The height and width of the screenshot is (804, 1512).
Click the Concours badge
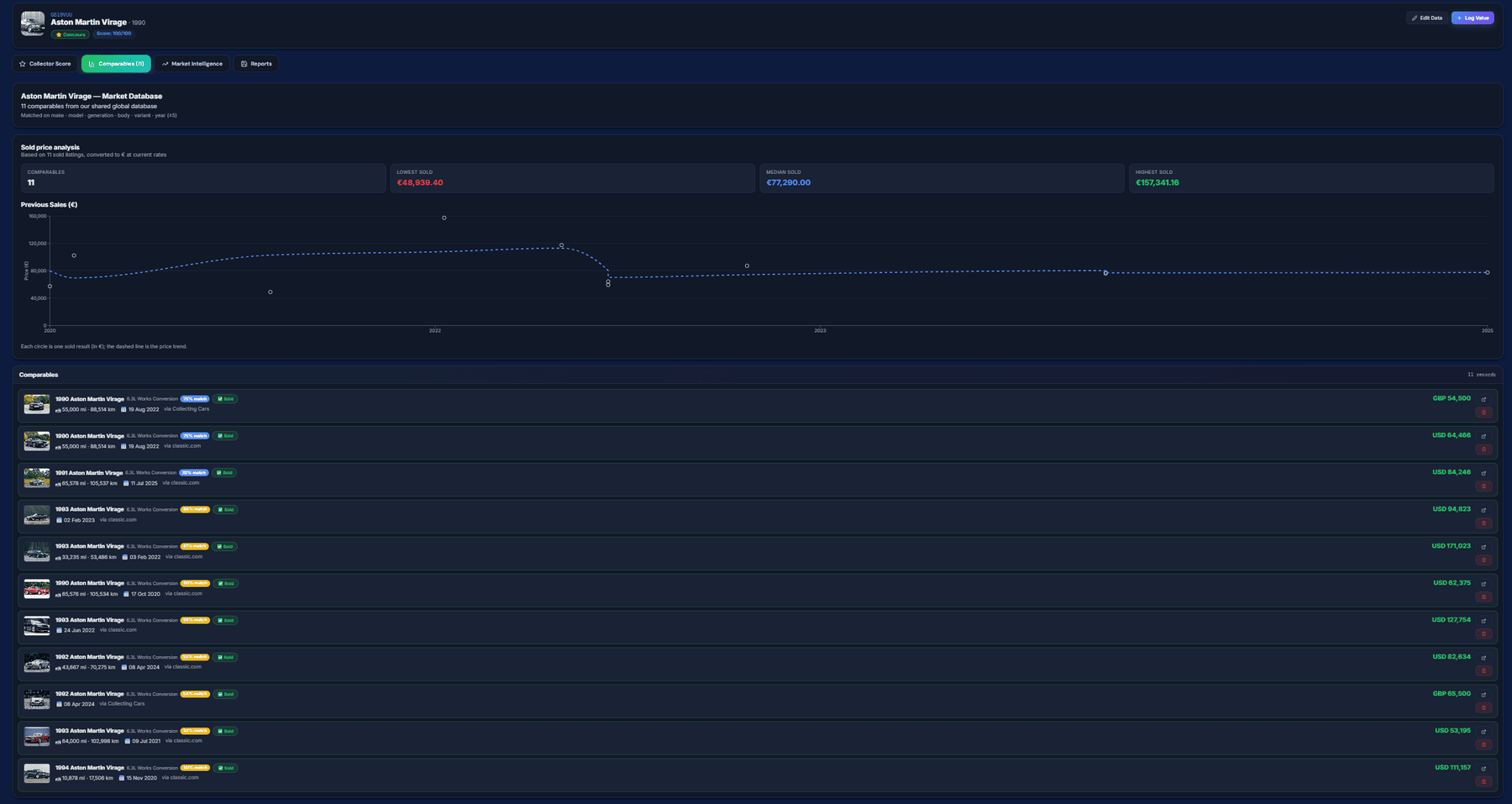[x=71, y=34]
